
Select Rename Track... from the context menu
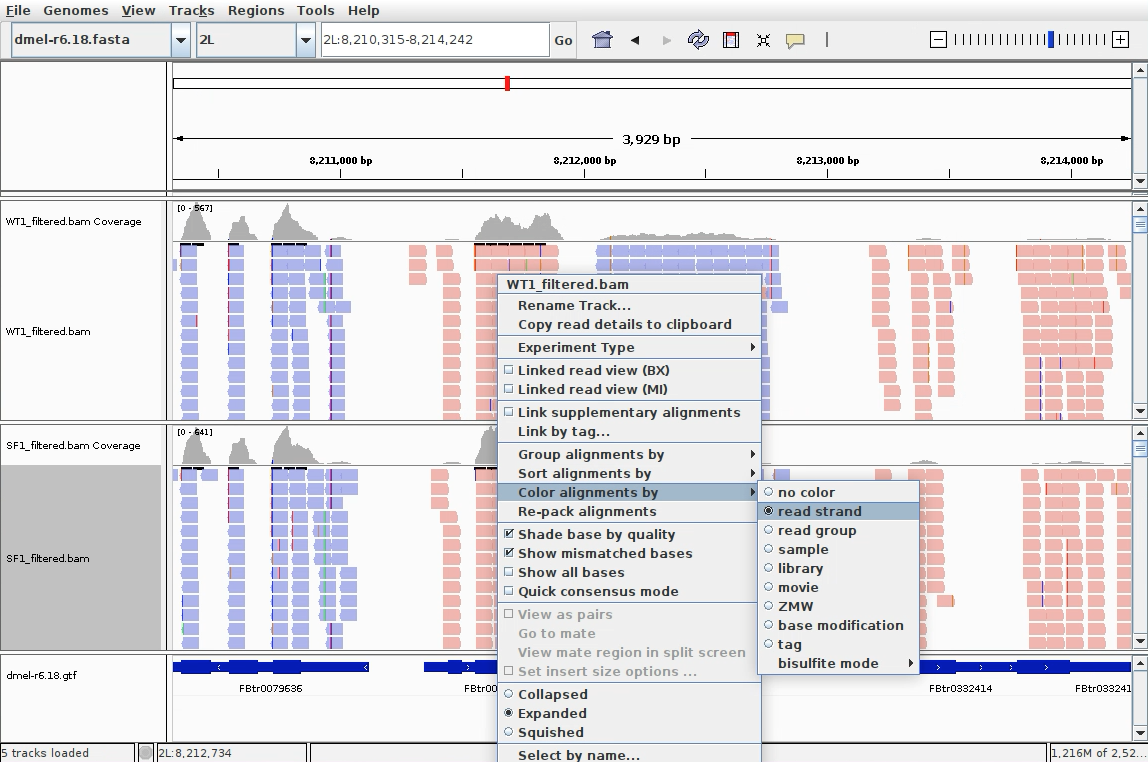(x=574, y=305)
